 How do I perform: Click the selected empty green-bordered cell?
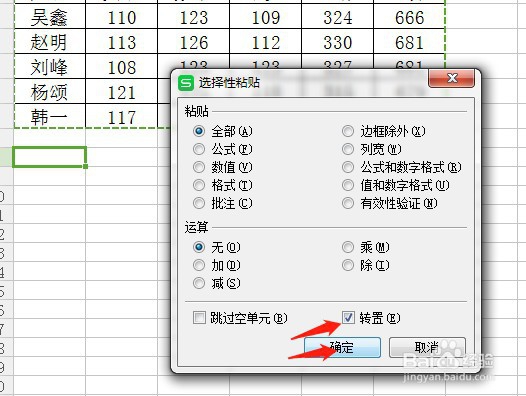coord(50,157)
